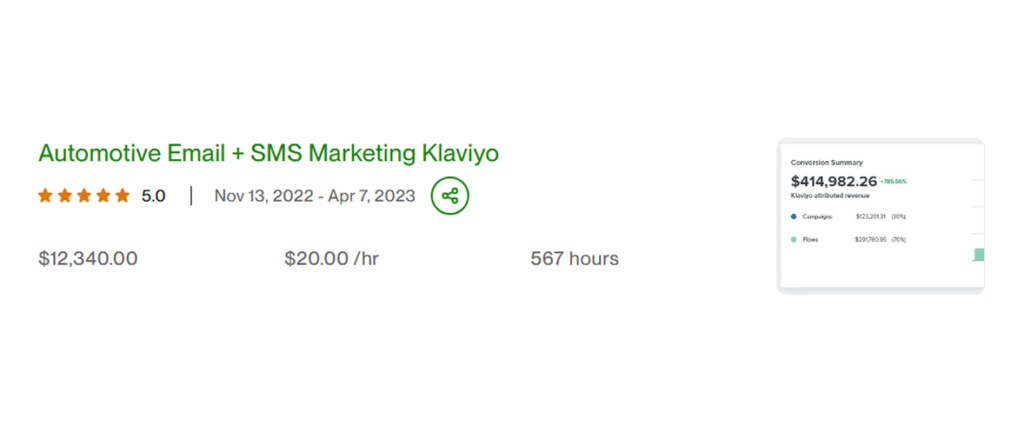Click the Flows label in the preview
The width and height of the screenshot is (1024, 426).
pyautogui.click(x=811, y=240)
